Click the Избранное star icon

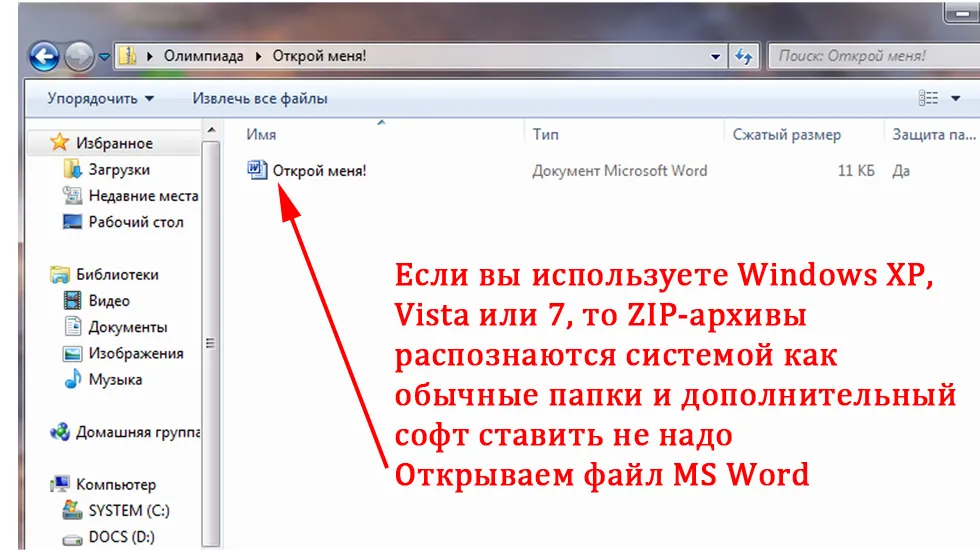(x=59, y=142)
